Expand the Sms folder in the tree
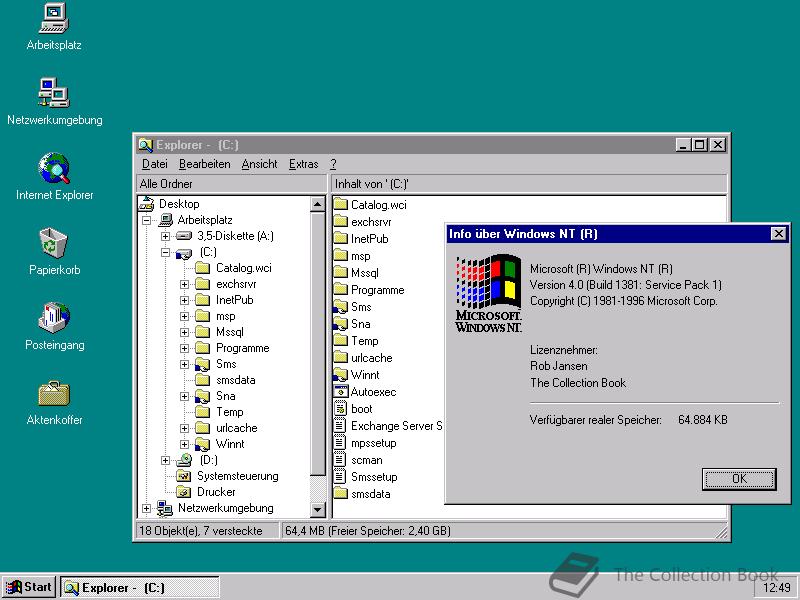This screenshot has height=600, width=800. 185,364
